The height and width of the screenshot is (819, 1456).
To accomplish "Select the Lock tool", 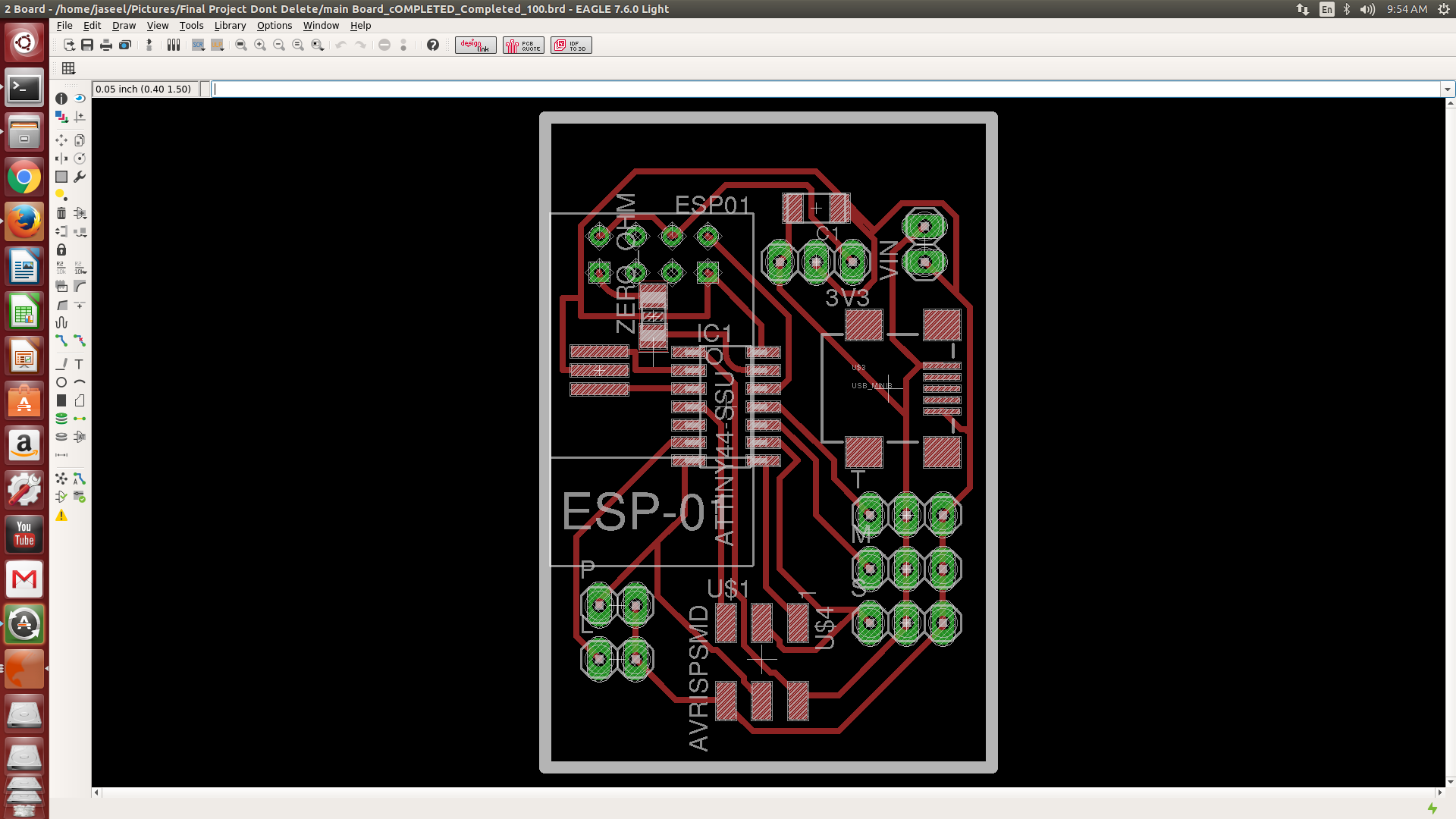I will coord(61,249).
